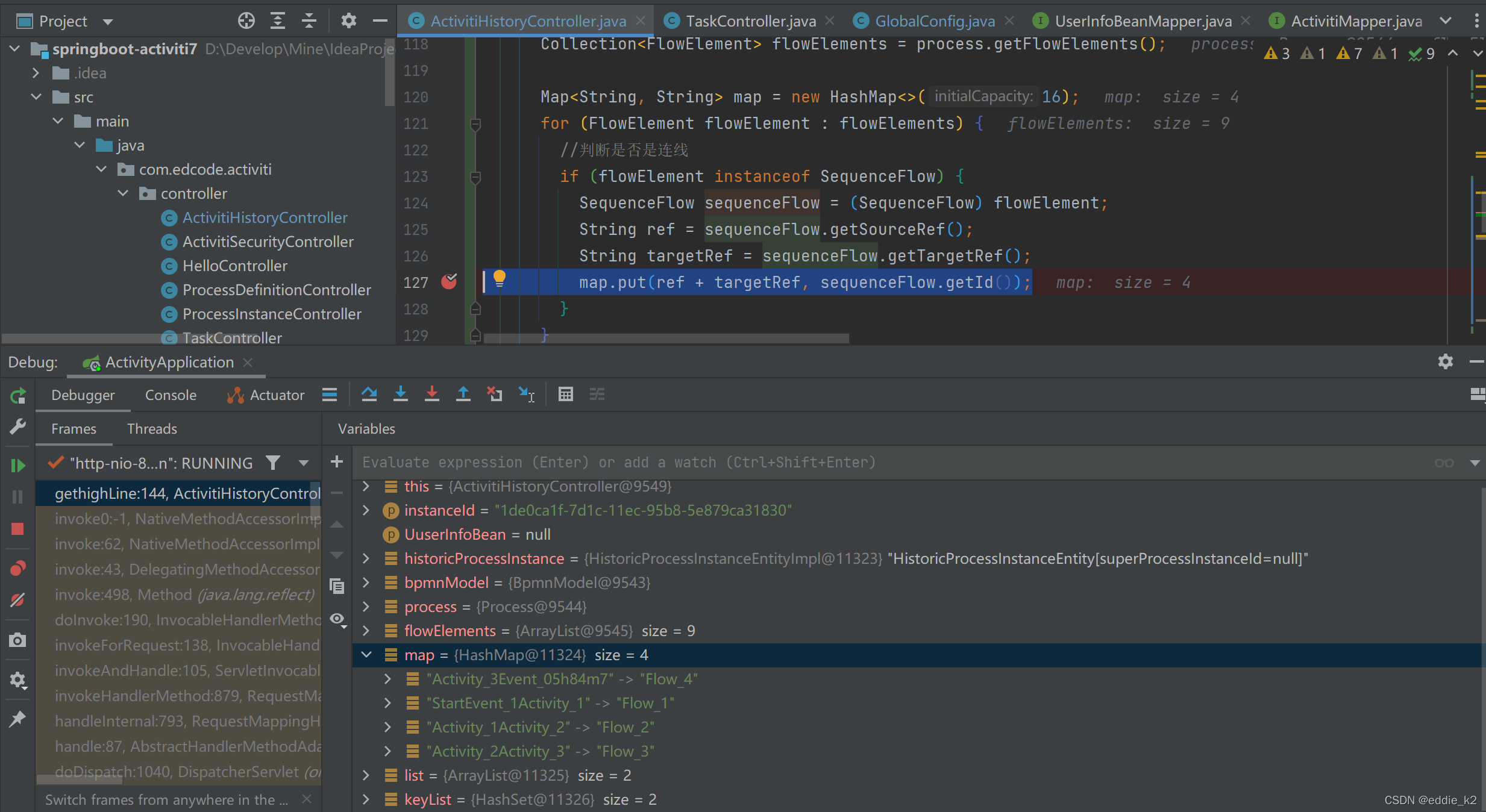1486x812 pixels.
Task: Click Step Into button
Action: click(x=400, y=395)
